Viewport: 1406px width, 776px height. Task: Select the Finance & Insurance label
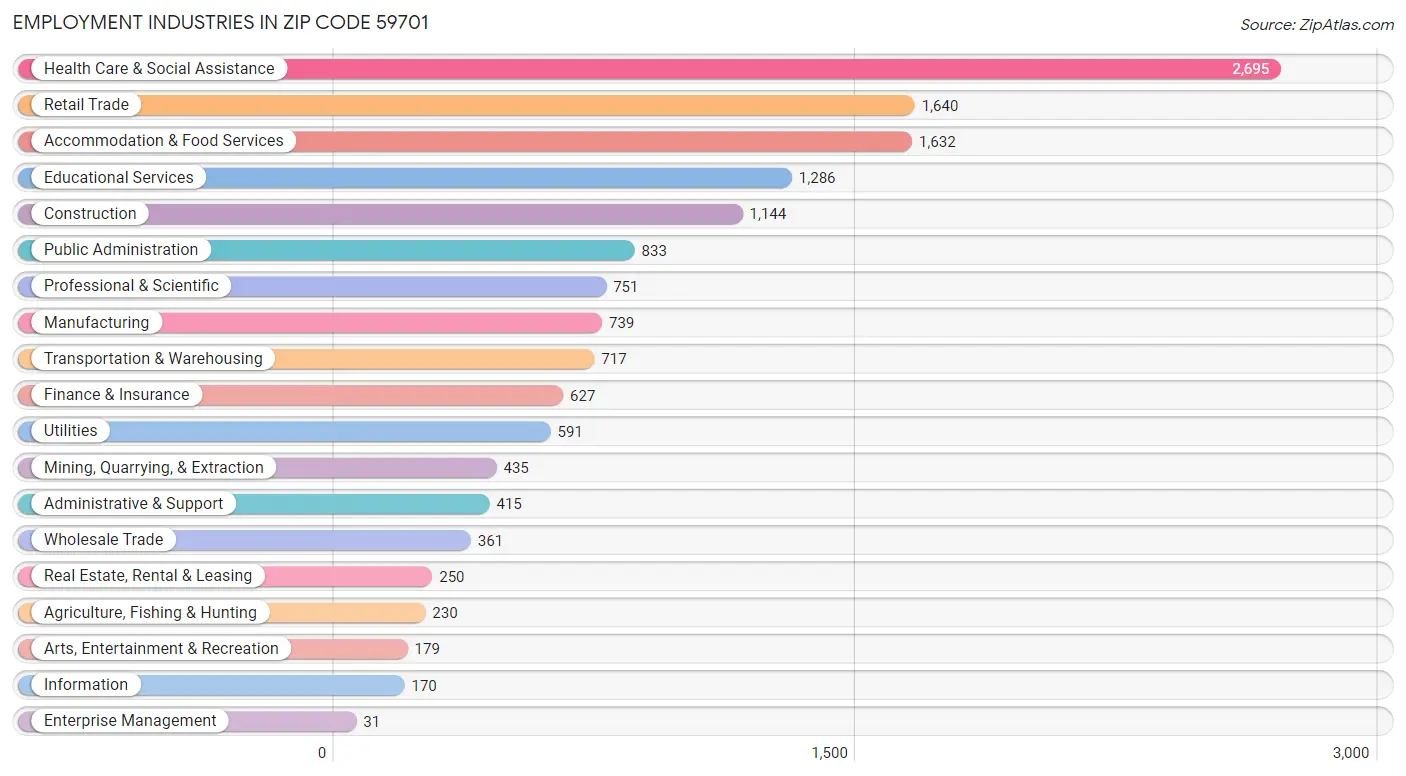[x=117, y=394]
